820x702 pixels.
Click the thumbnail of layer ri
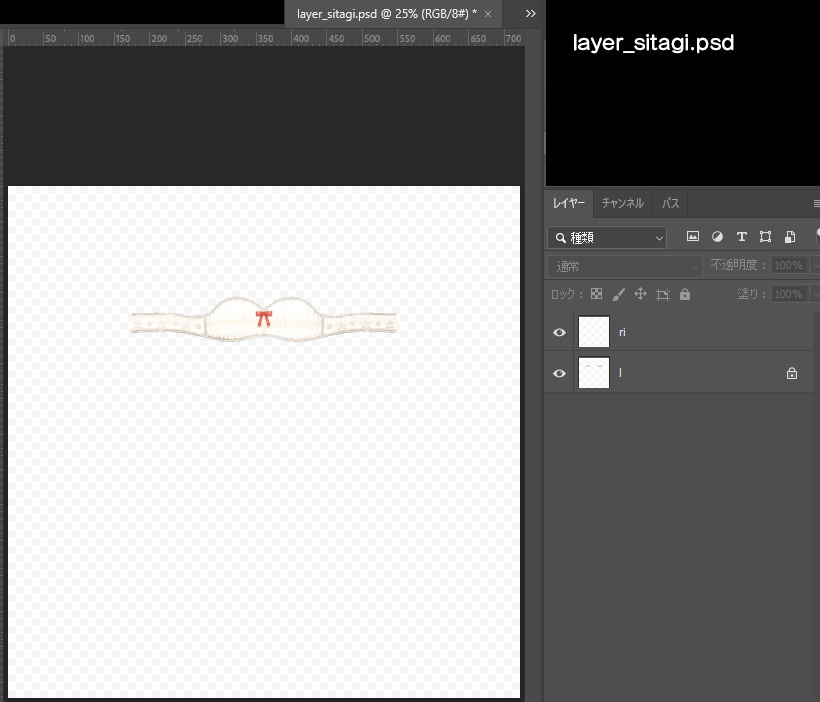click(593, 332)
